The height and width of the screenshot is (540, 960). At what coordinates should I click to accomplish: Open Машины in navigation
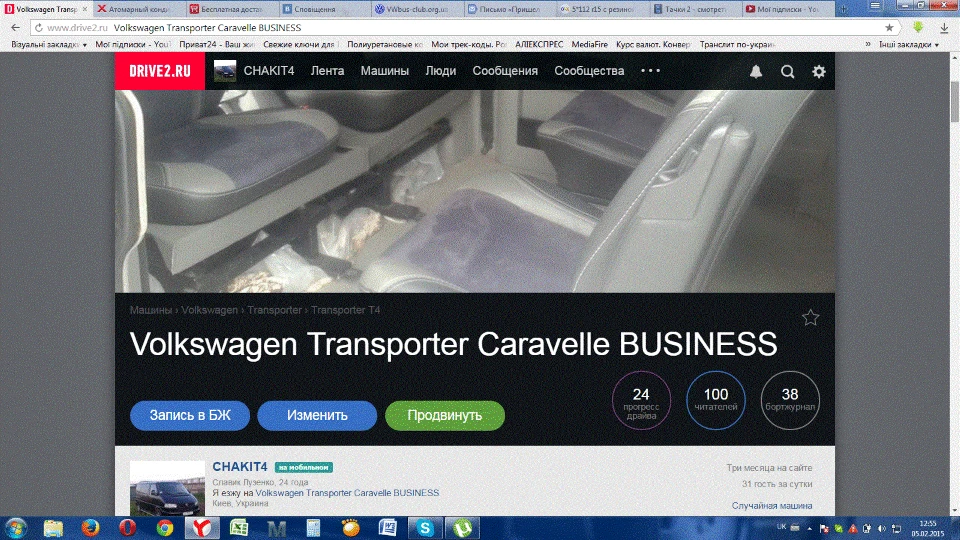[384, 71]
